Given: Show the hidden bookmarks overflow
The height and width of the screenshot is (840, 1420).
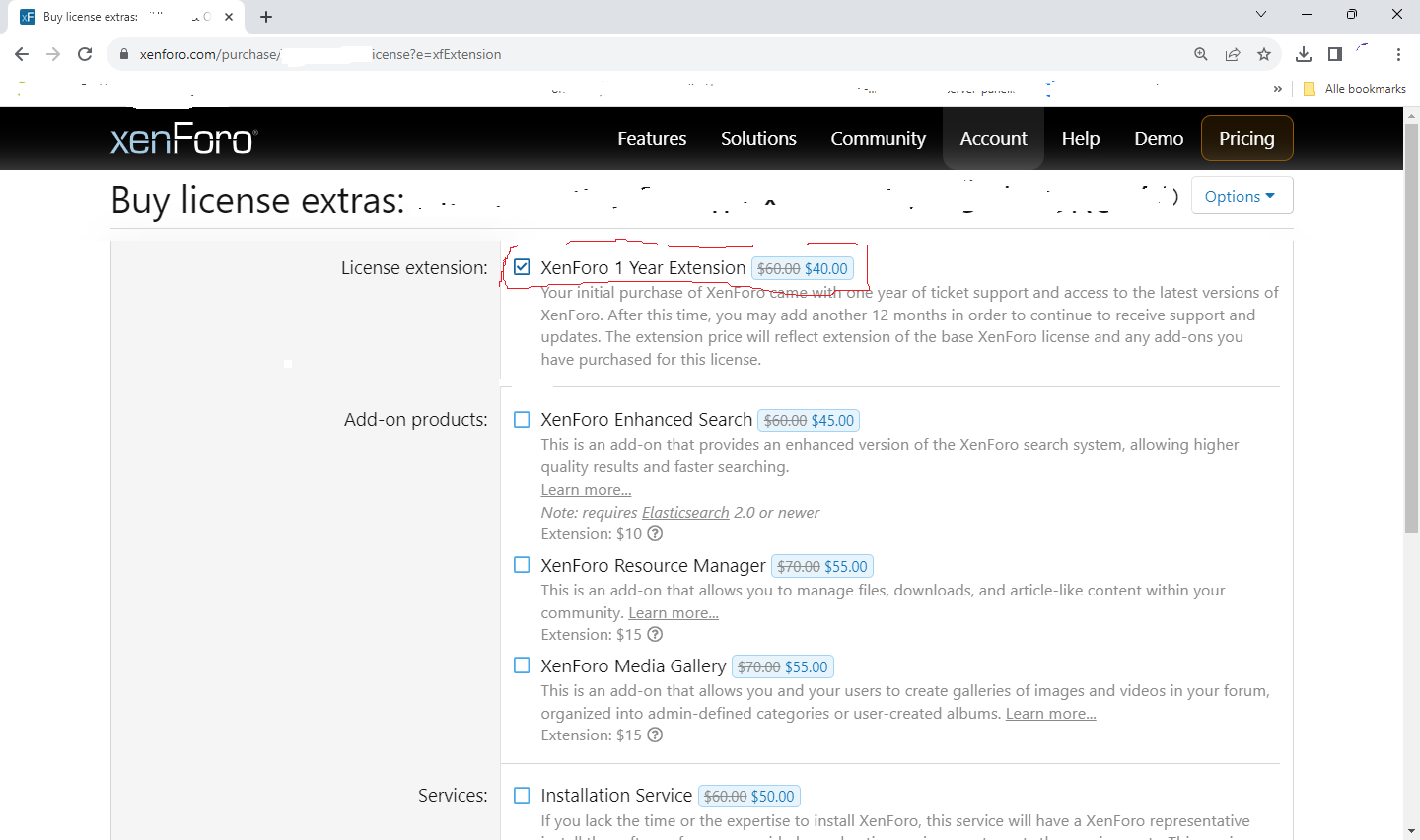Looking at the screenshot, I should coord(1278,89).
